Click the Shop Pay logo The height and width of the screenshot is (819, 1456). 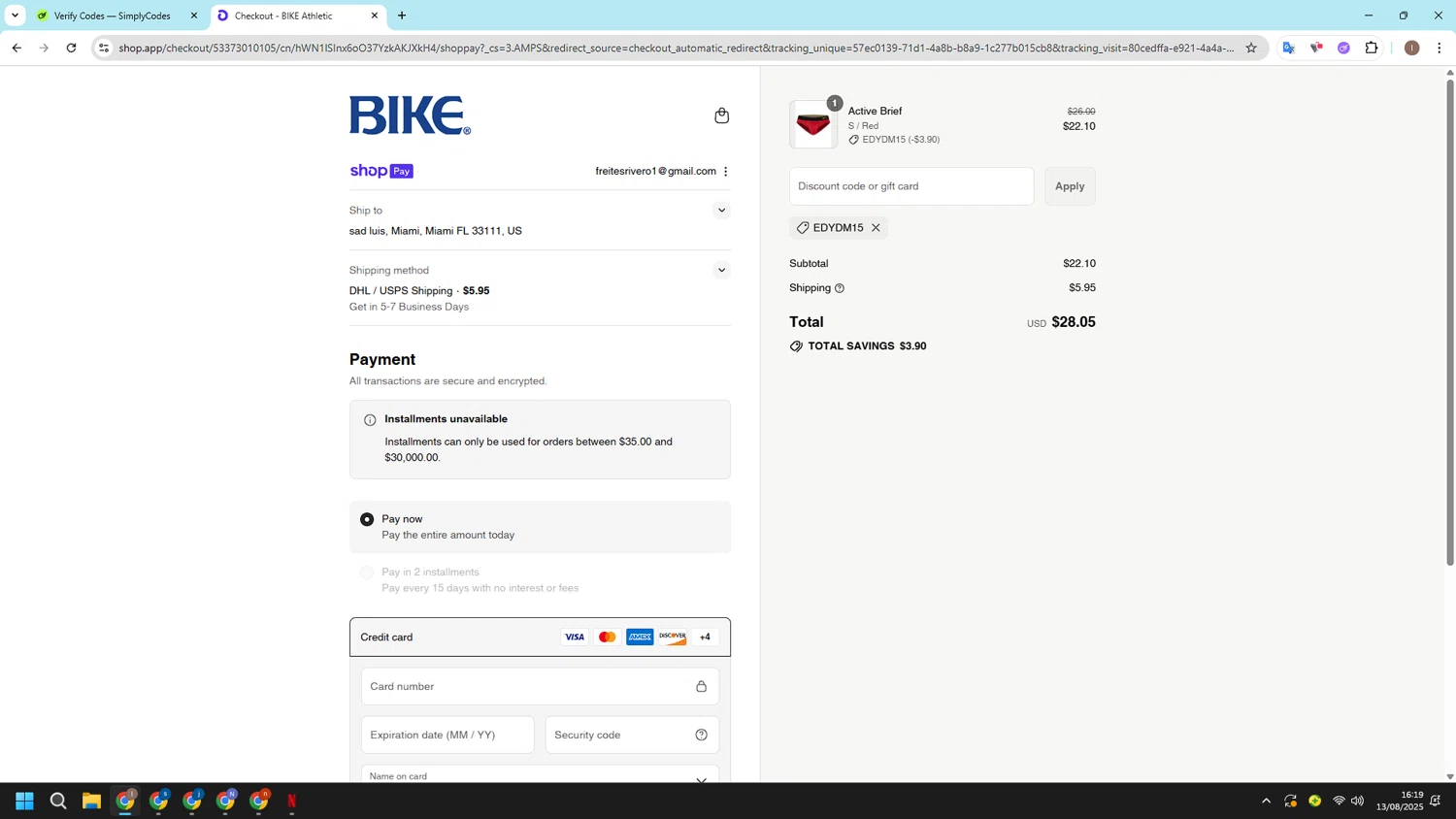pos(381,171)
